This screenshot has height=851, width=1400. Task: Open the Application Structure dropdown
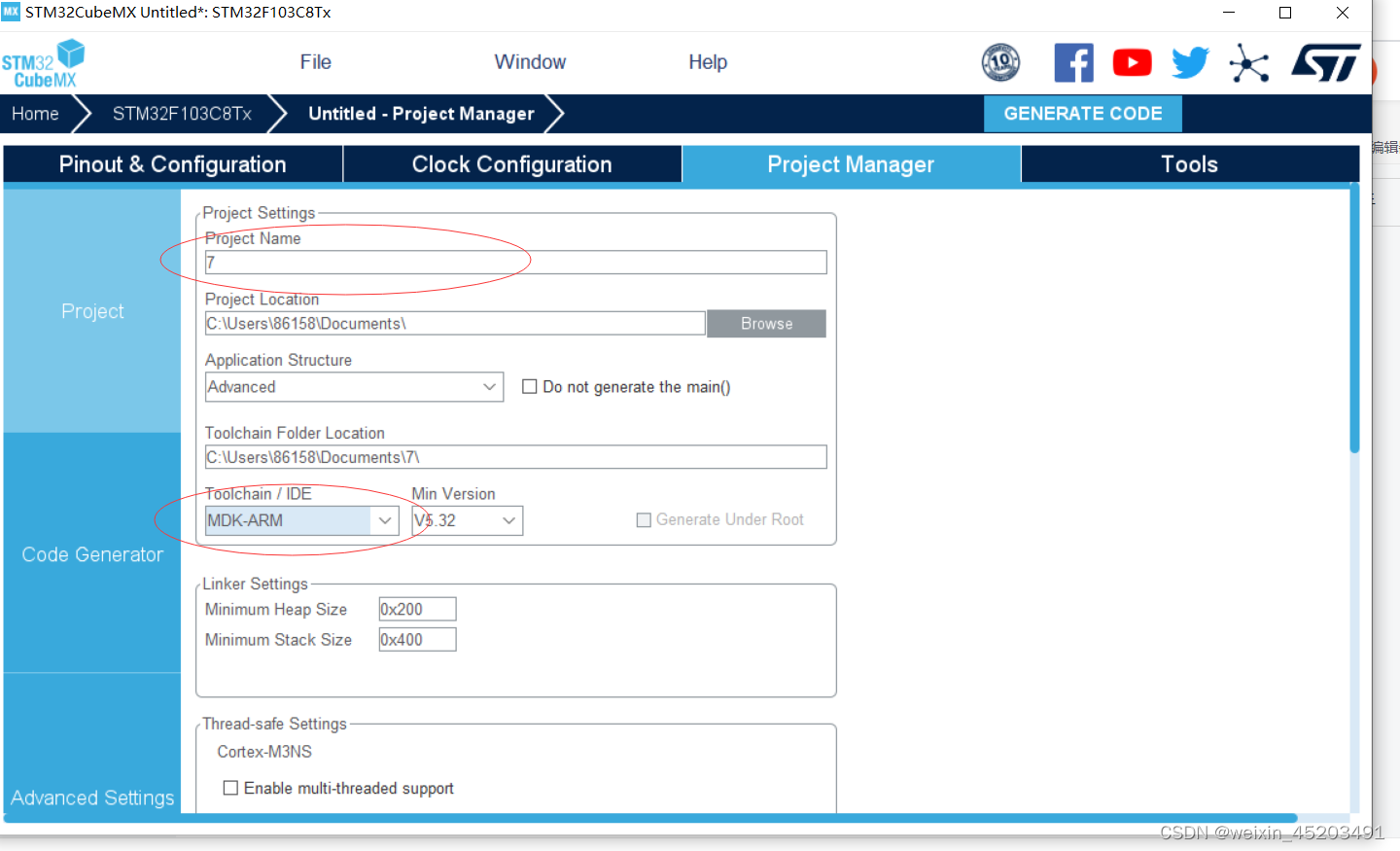pyautogui.click(x=354, y=387)
